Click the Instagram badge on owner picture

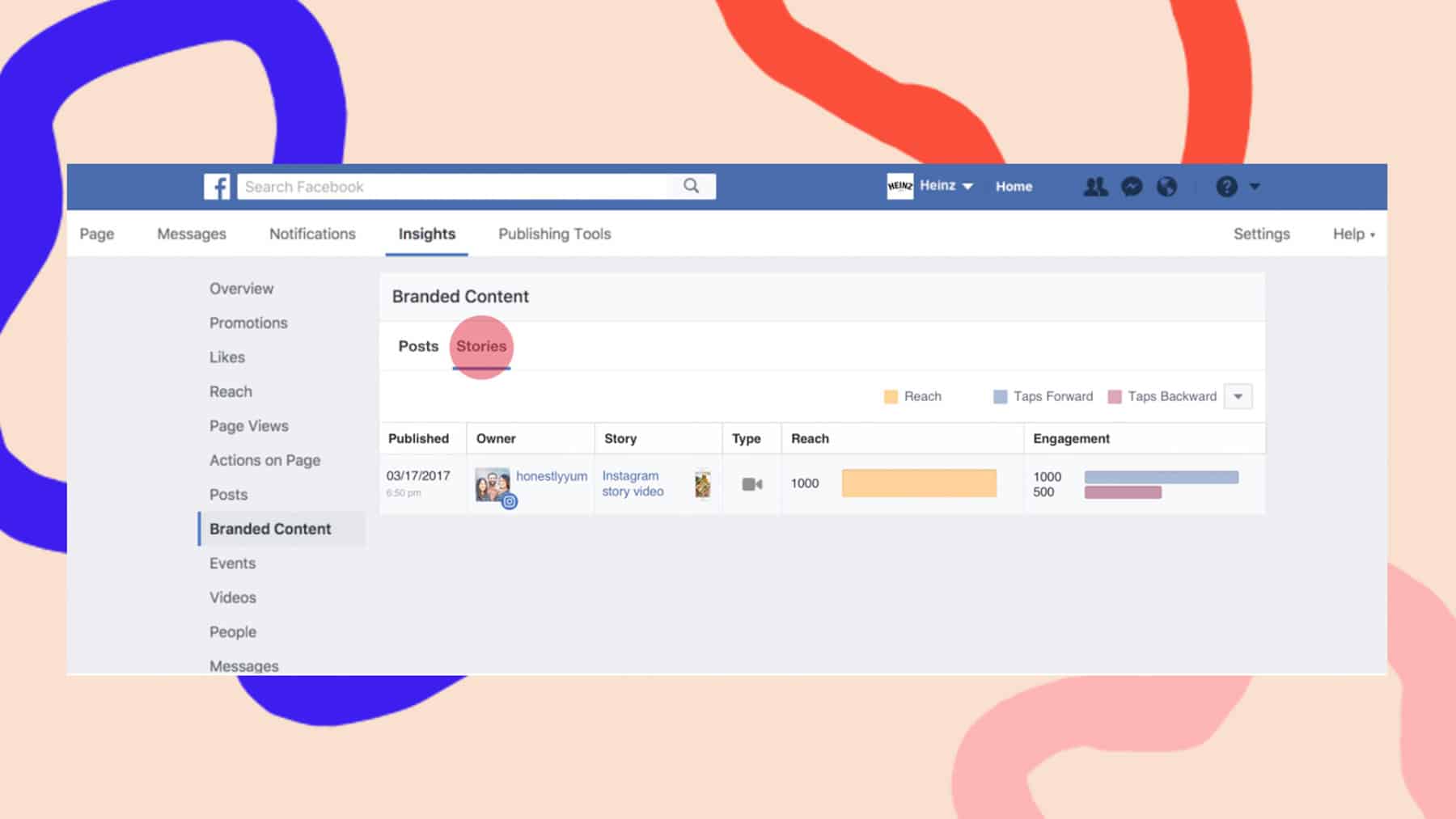point(509,501)
